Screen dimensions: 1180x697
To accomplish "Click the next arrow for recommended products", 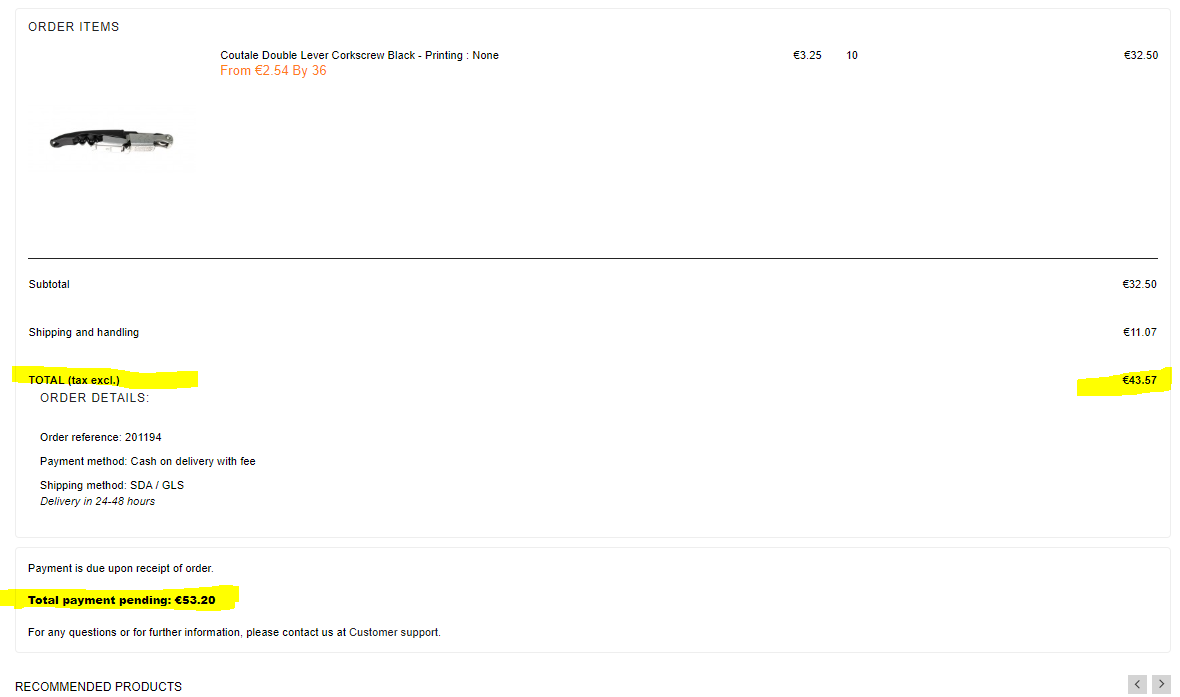I will [1161, 684].
